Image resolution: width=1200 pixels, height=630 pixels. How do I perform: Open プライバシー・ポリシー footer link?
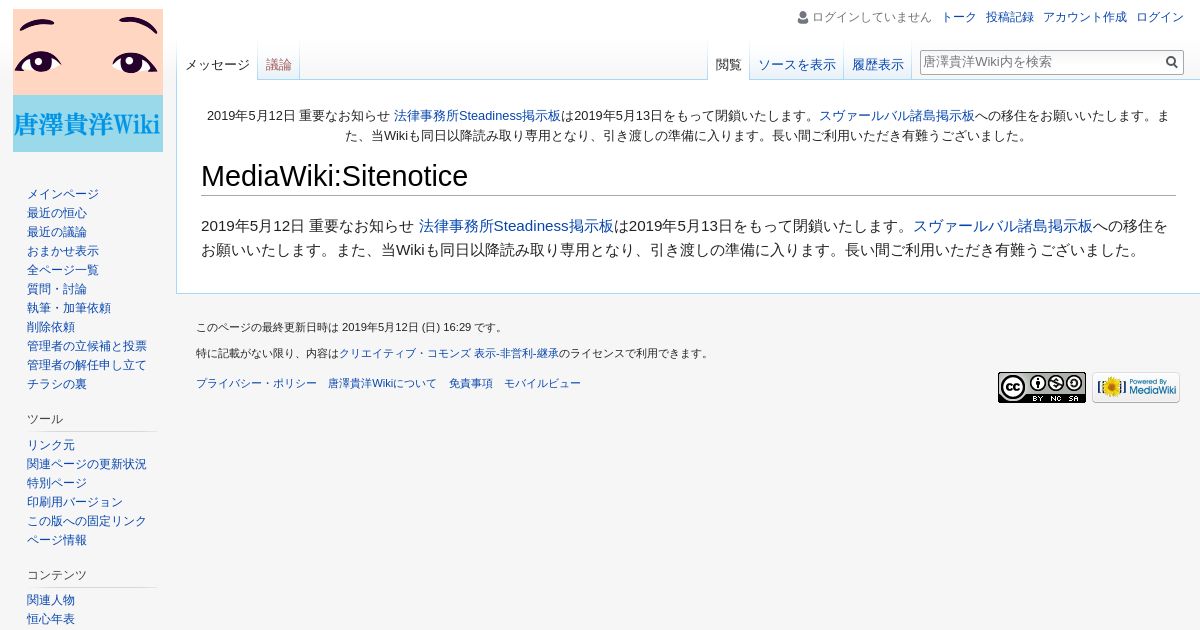(x=256, y=383)
